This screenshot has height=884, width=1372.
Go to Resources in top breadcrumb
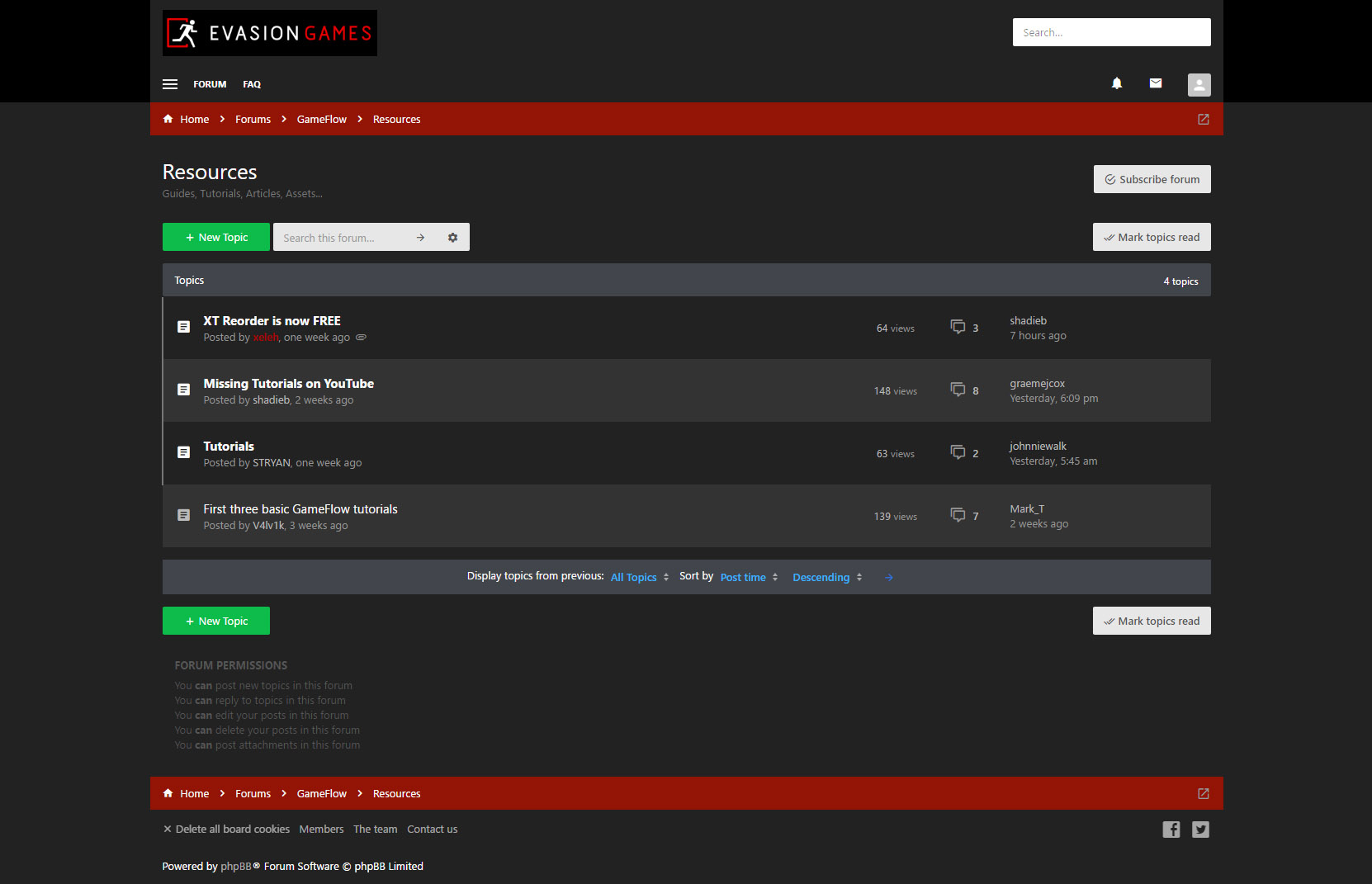(x=396, y=120)
